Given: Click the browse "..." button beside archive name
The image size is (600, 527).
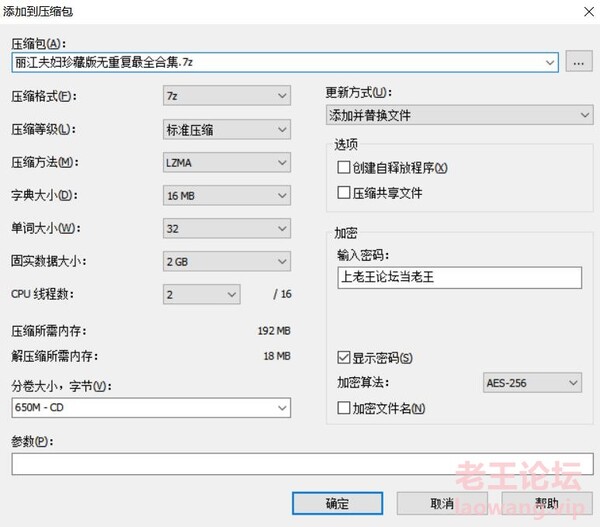Looking at the screenshot, I should click(x=579, y=62).
